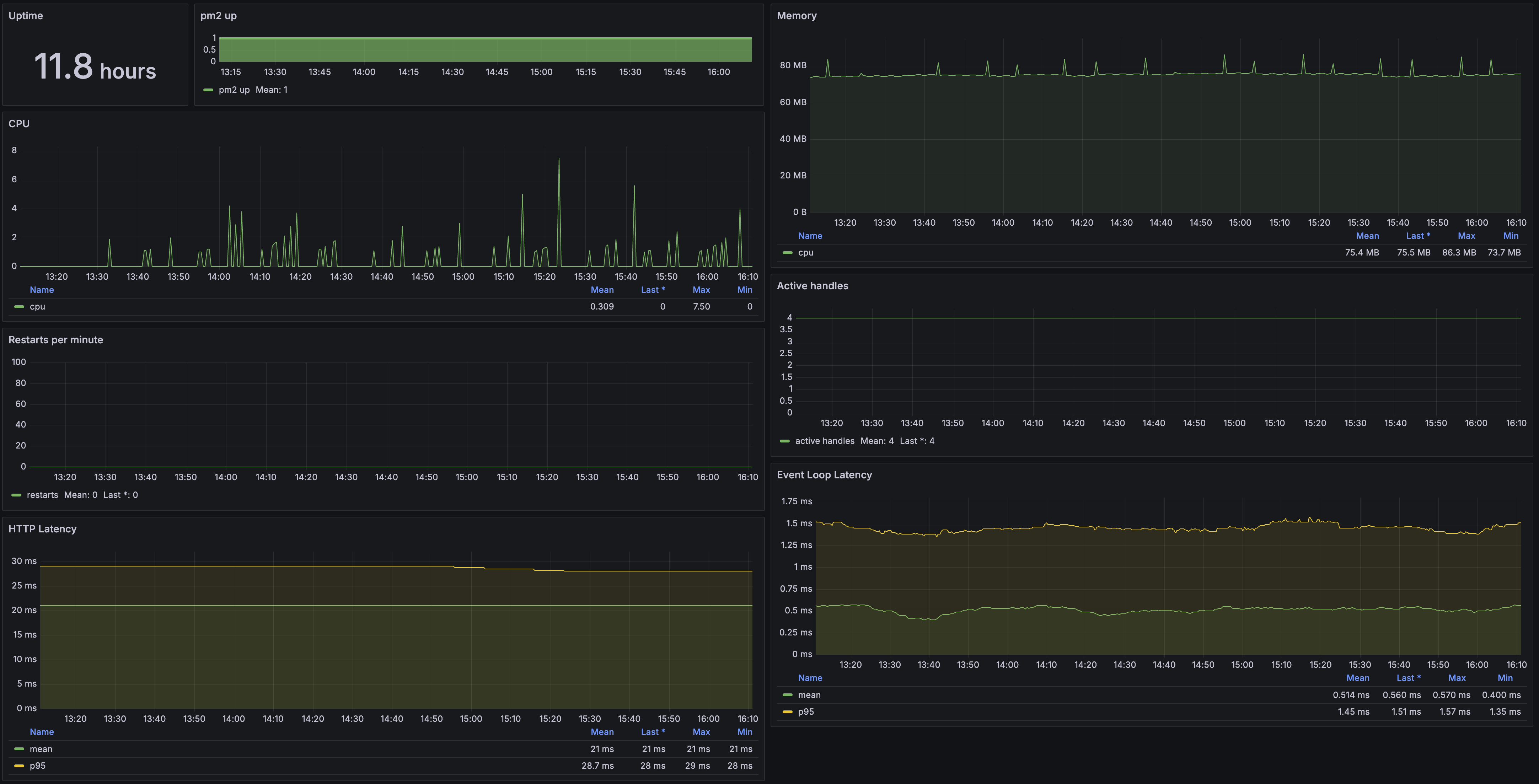Toggle mean series in HTTP Latency legend
This screenshot has width=1539, height=784.
(41, 749)
